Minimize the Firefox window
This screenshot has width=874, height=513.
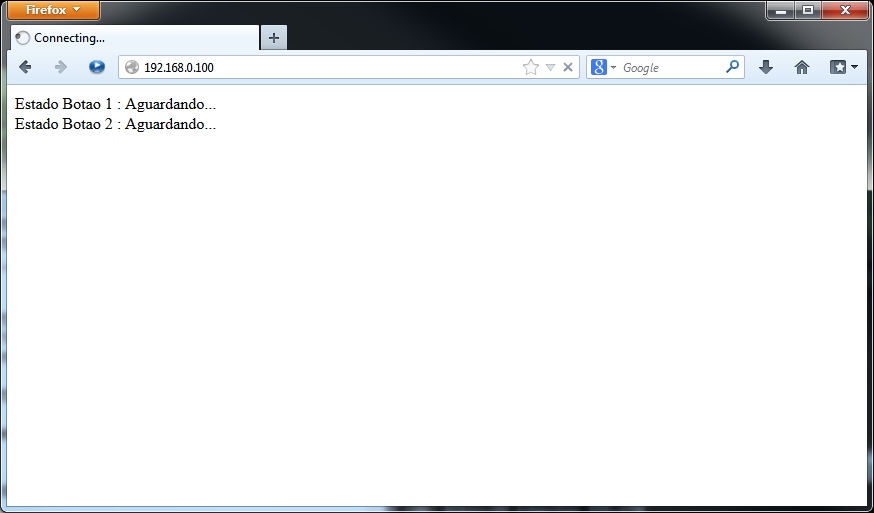click(780, 10)
